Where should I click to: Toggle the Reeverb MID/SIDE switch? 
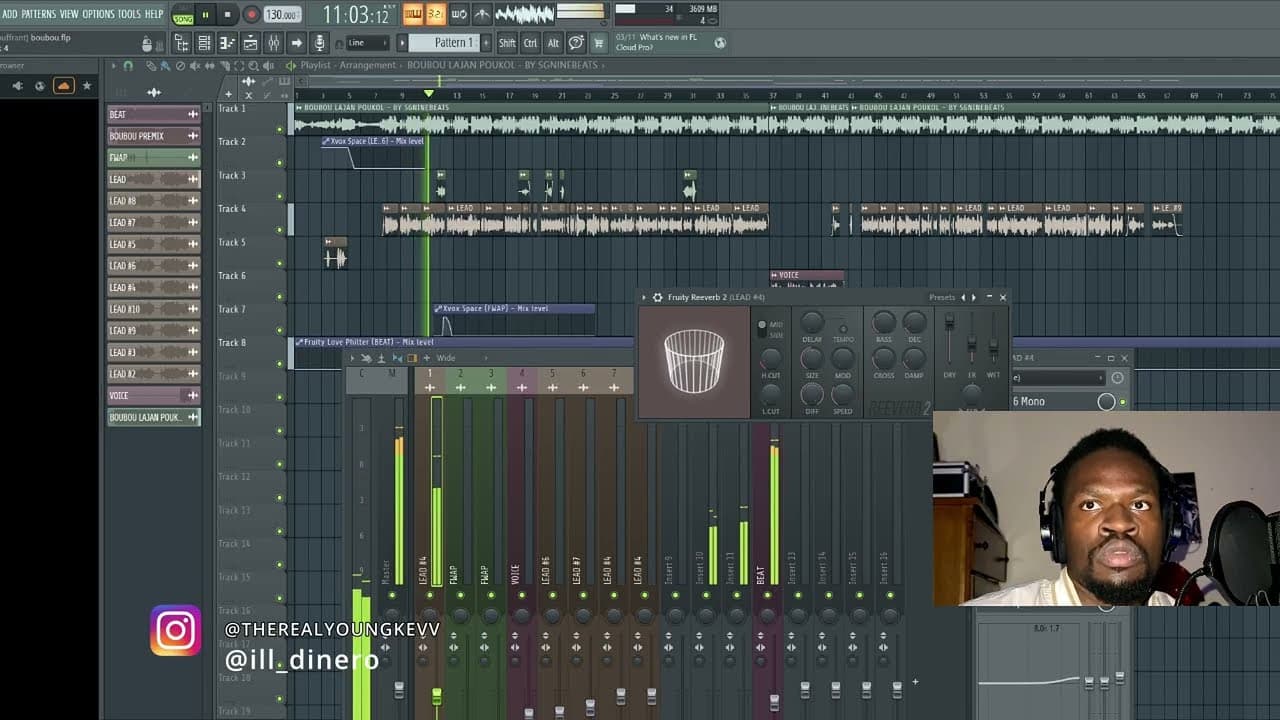click(x=762, y=329)
